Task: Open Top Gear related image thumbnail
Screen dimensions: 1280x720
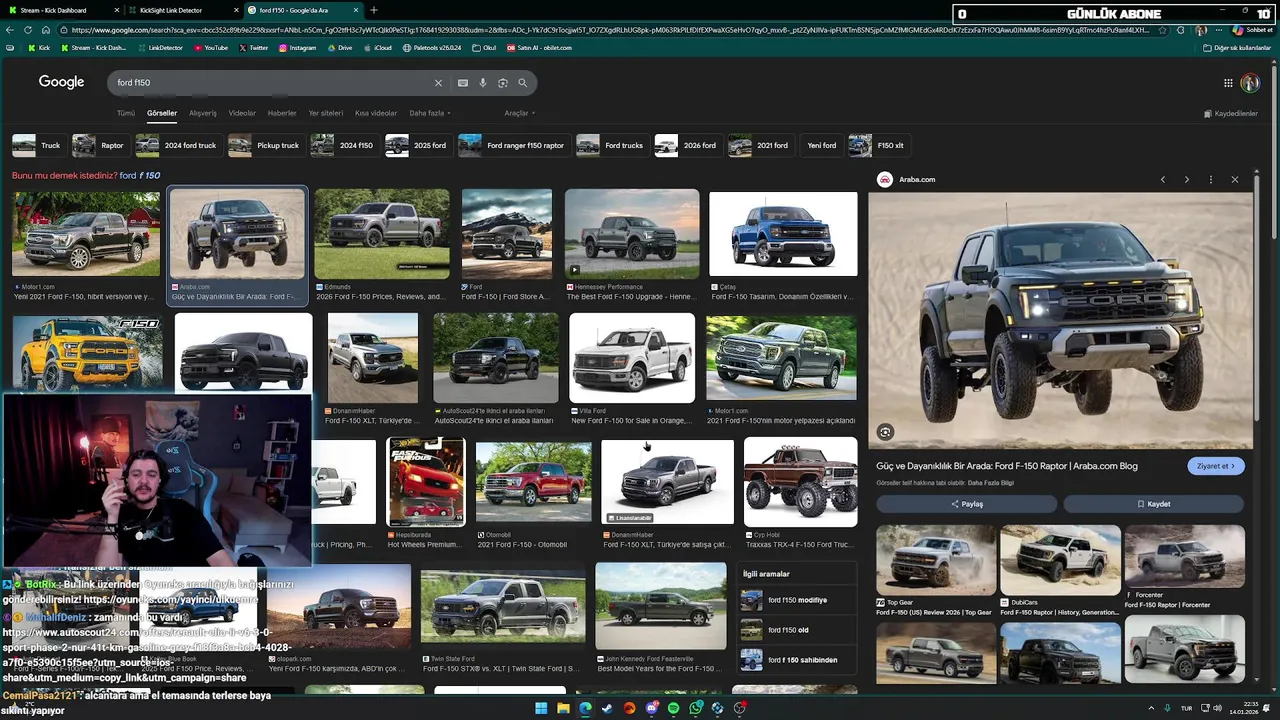Action: click(936, 560)
